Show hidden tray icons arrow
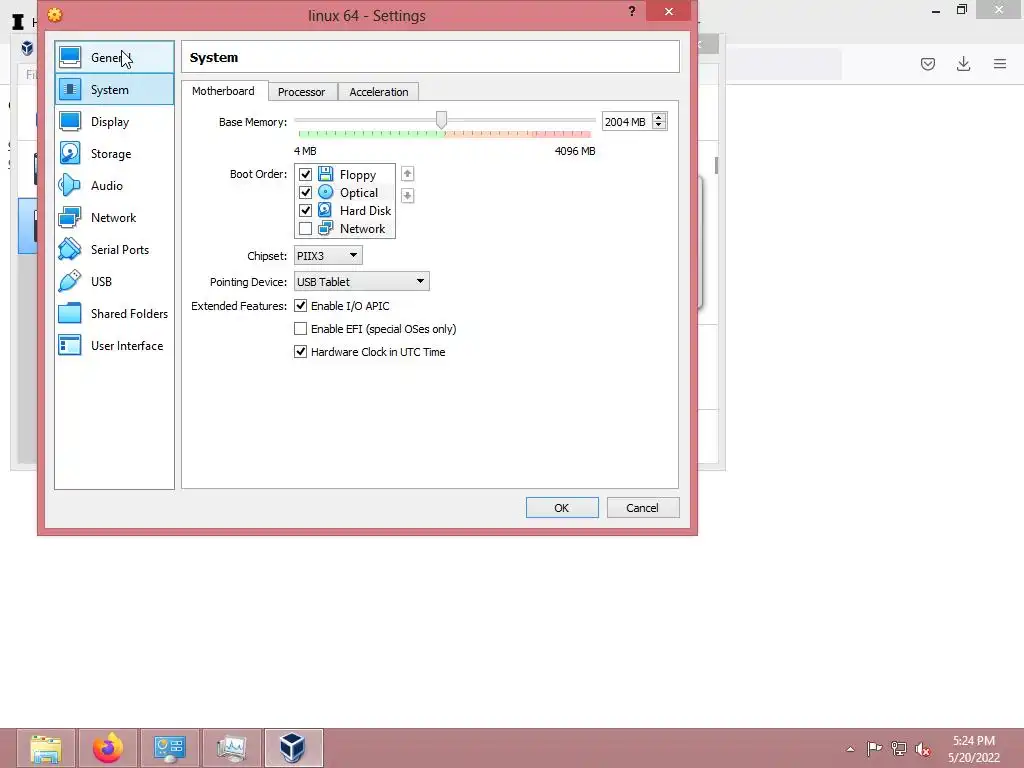Image resolution: width=1024 pixels, height=768 pixels. [850, 749]
